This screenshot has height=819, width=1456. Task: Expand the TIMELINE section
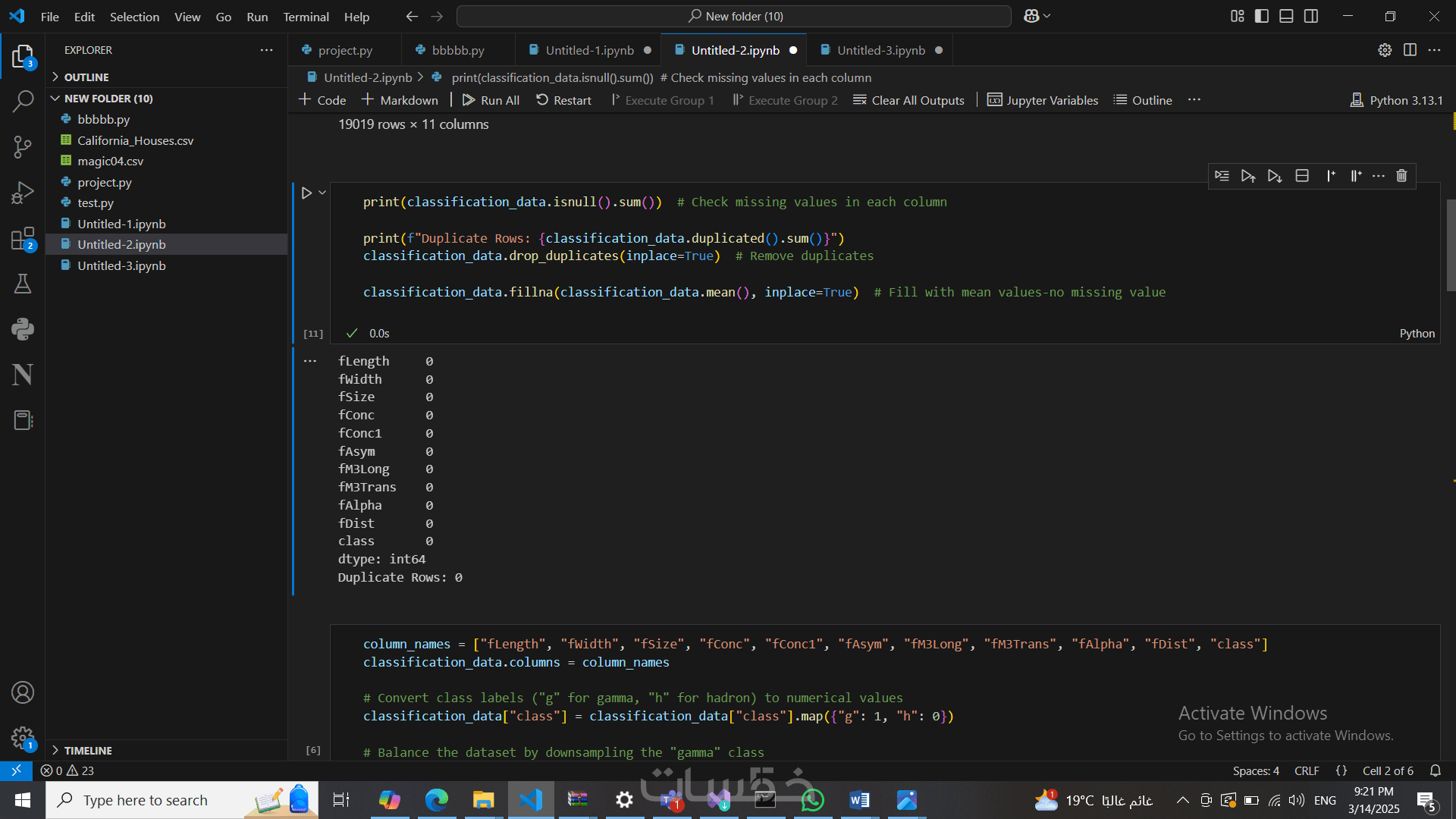pyautogui.click(x=87, y=750)
